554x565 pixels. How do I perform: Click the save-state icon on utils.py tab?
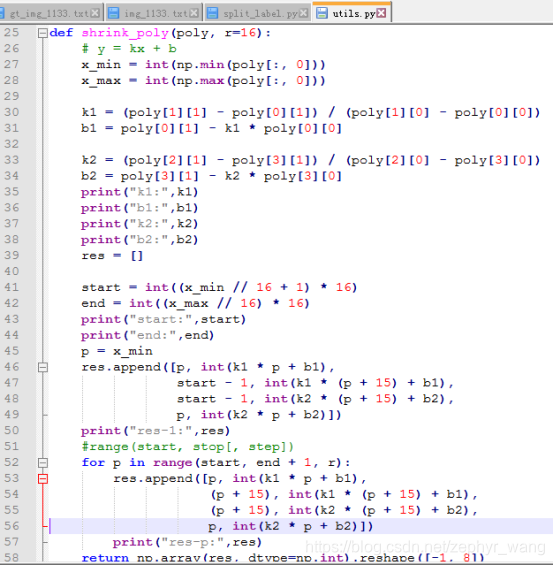pyautogui.click(x=322, y=13)
